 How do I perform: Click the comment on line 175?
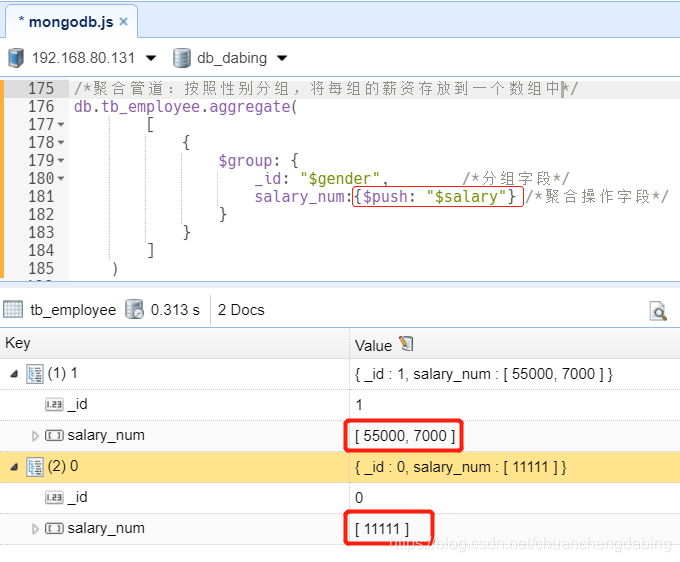pos(326,88)
